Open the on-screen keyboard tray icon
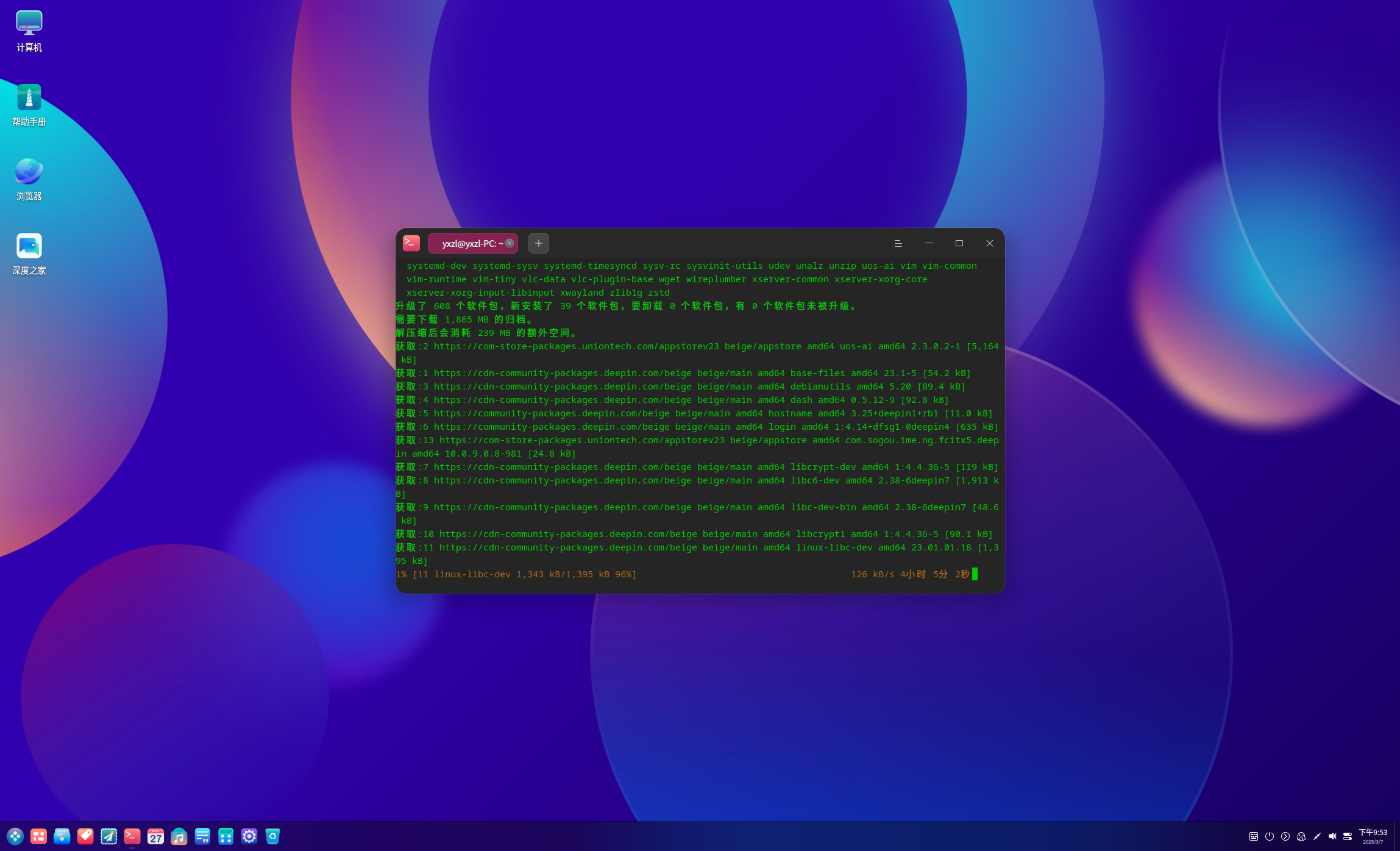 pos(1254,836)
